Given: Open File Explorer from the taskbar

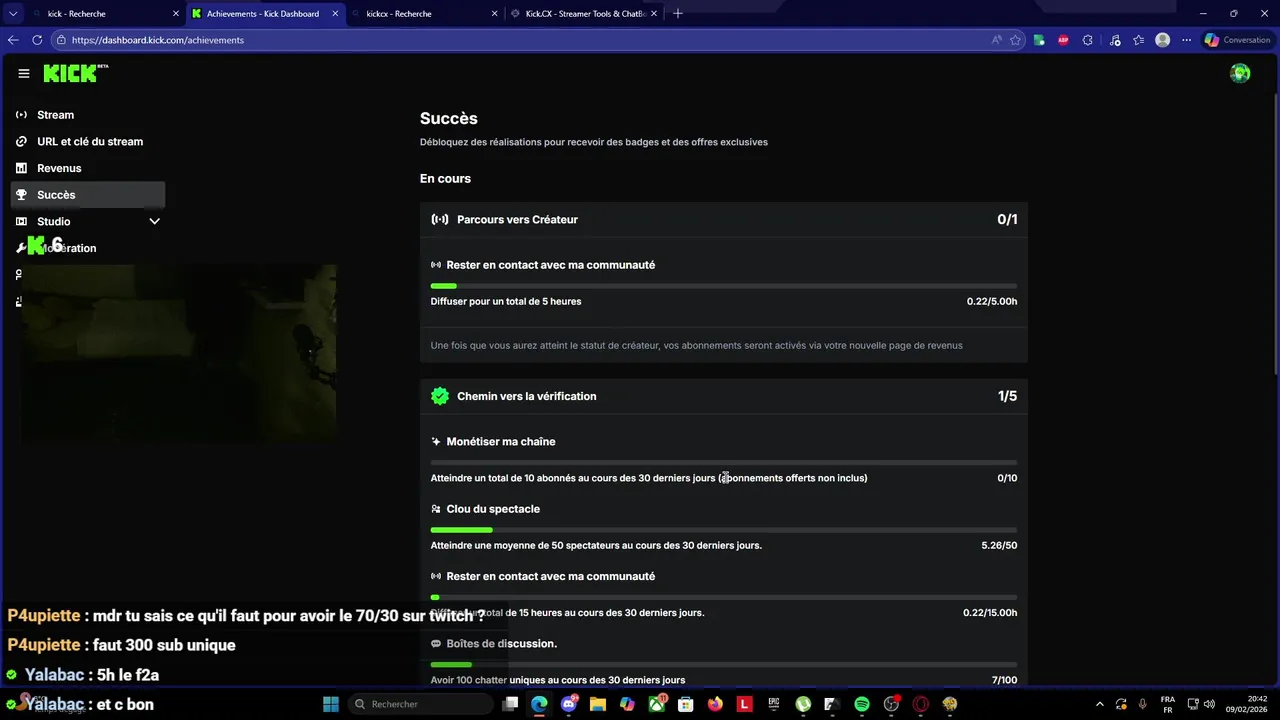Looking at the screenshot, I should tap(598, 704).
